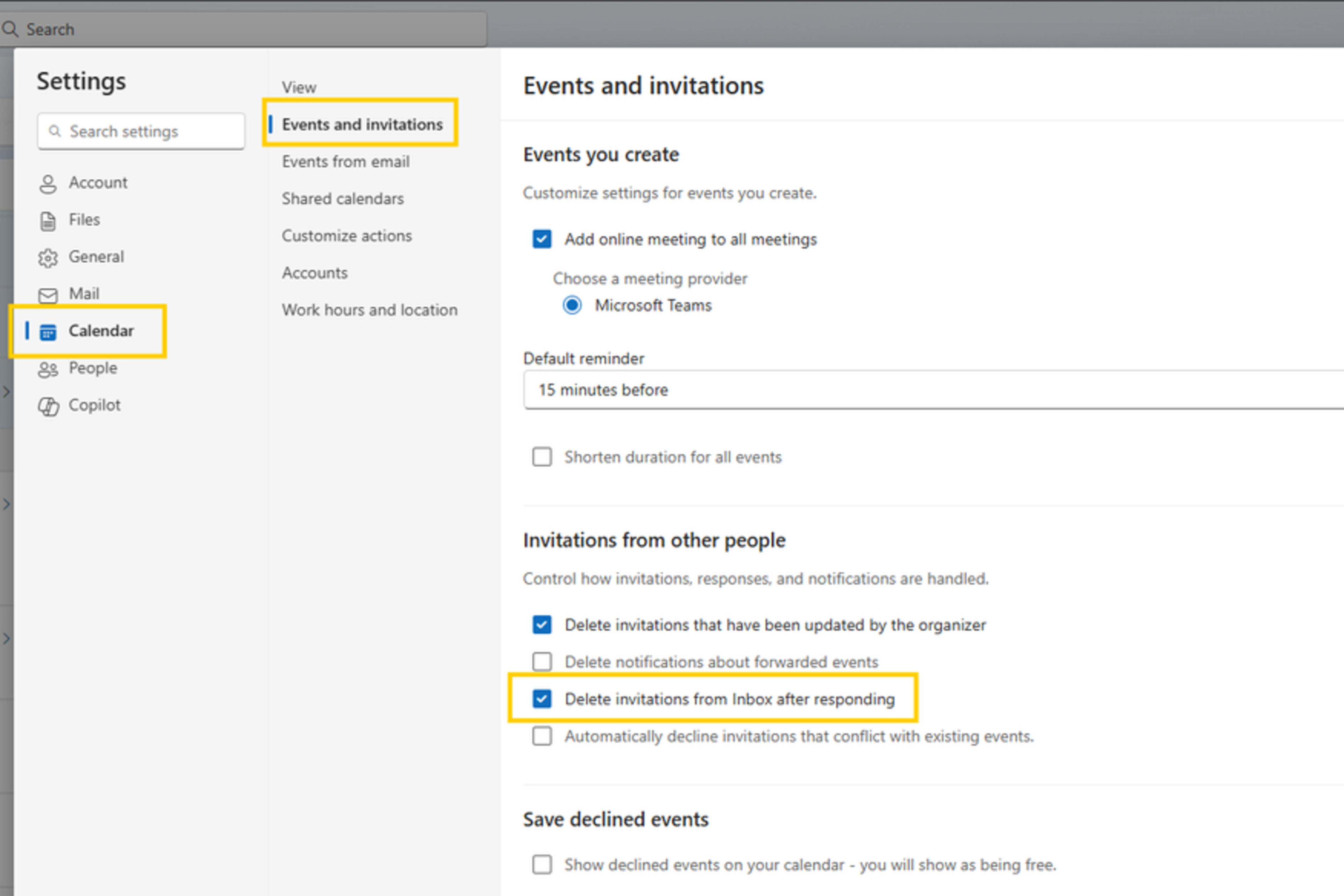Image resolution: width=1344 pixels, height=896 pixels.
Task: Open the View calendar settings
Action: pos(299,87)
